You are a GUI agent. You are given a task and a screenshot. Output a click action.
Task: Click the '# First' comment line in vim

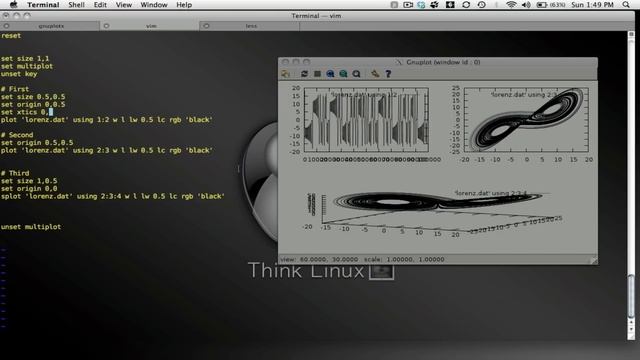point(15,89)
